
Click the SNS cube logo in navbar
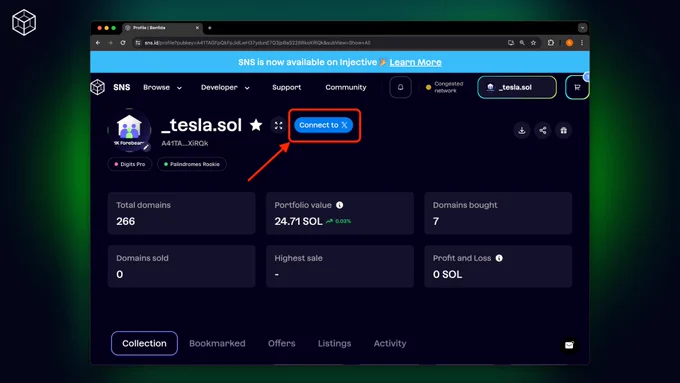coord(98,87)
